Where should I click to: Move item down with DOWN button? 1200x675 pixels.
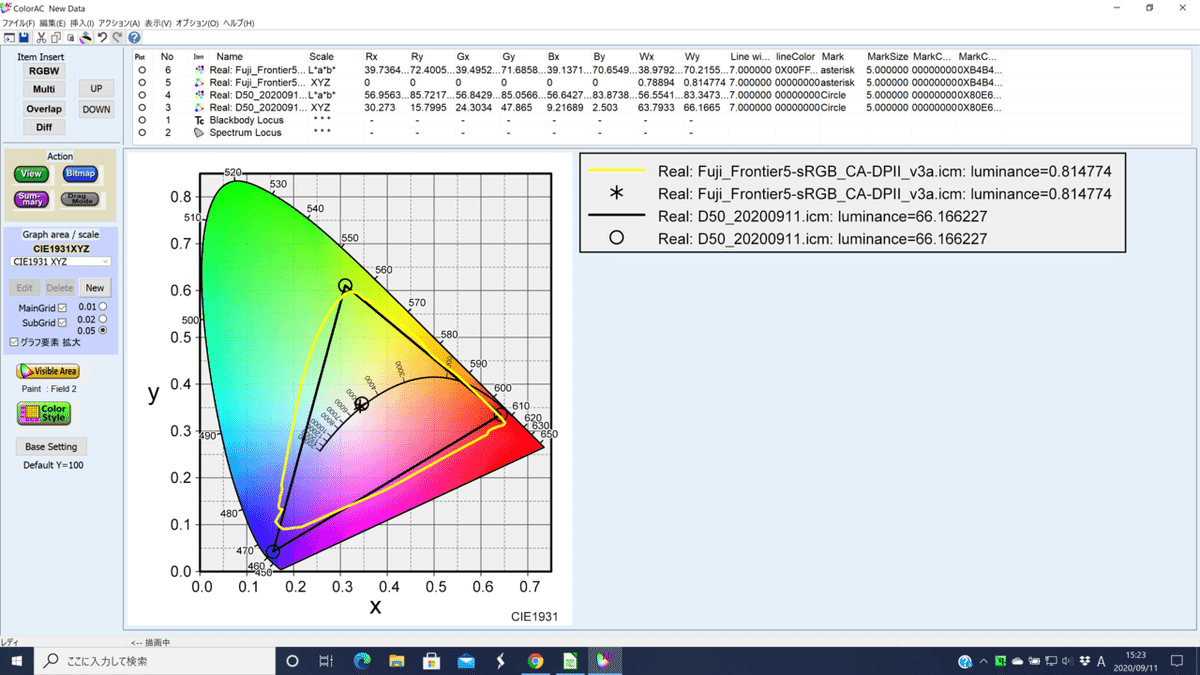click(96, 110)
